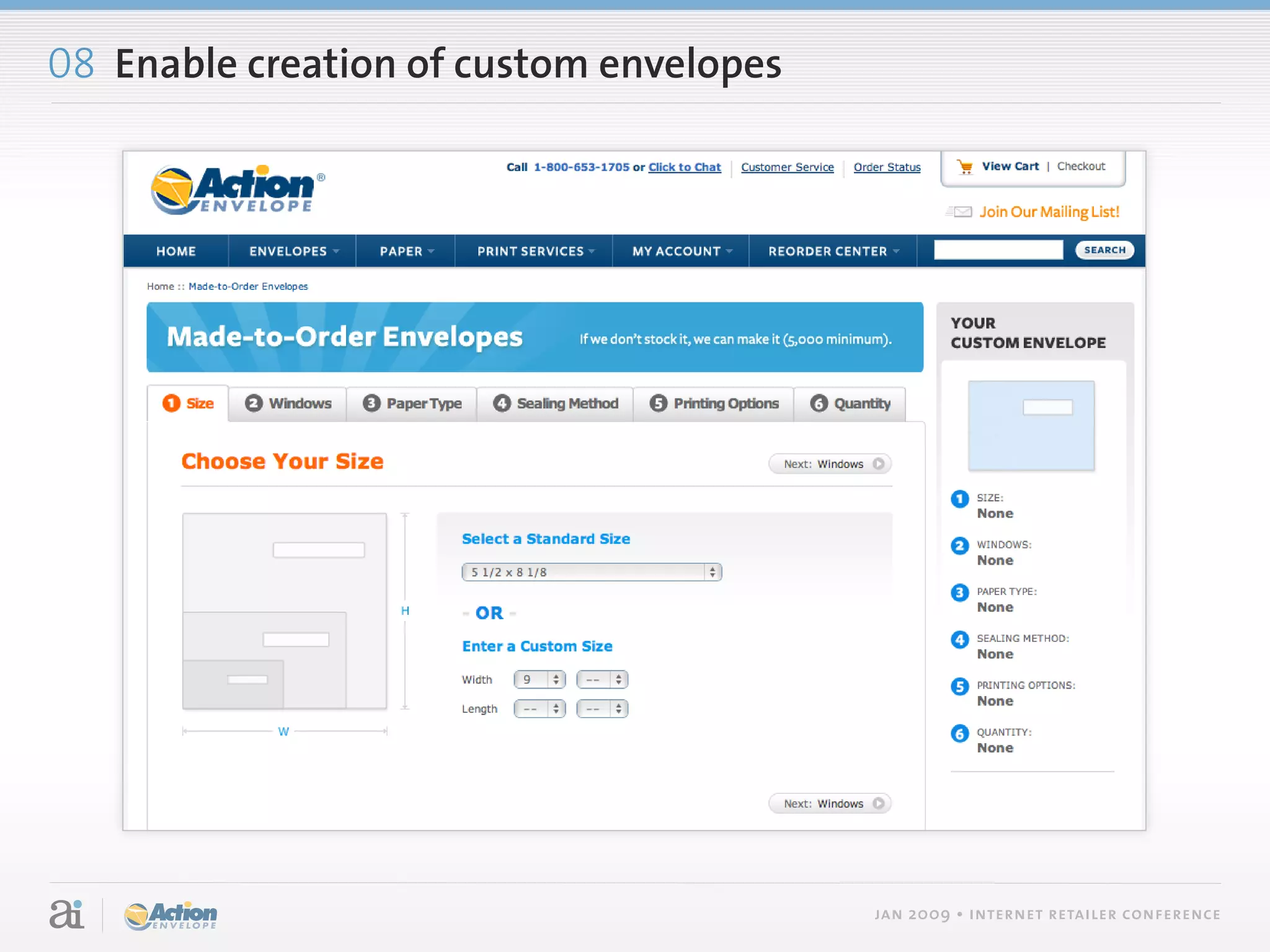Click step 2 circle icon beside WINDOWS summary
Image resolution: width=1270 pixels, height=952 pixels.
click(x=960, y=546)
